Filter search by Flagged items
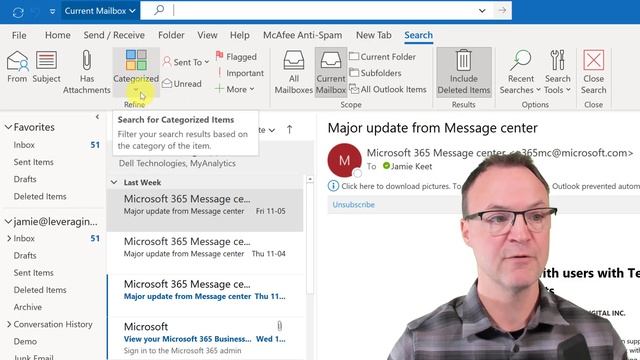The image size is (640, 360). [x=236, y=57]
